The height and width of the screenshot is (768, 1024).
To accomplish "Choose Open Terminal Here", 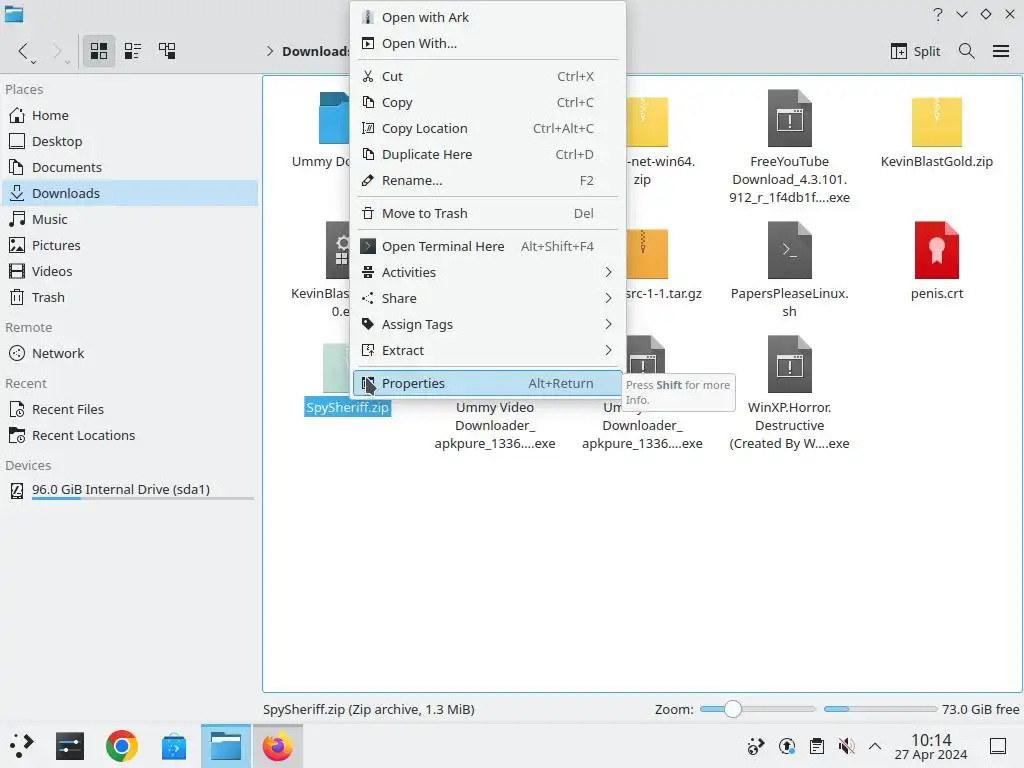I will click(487, 246).
